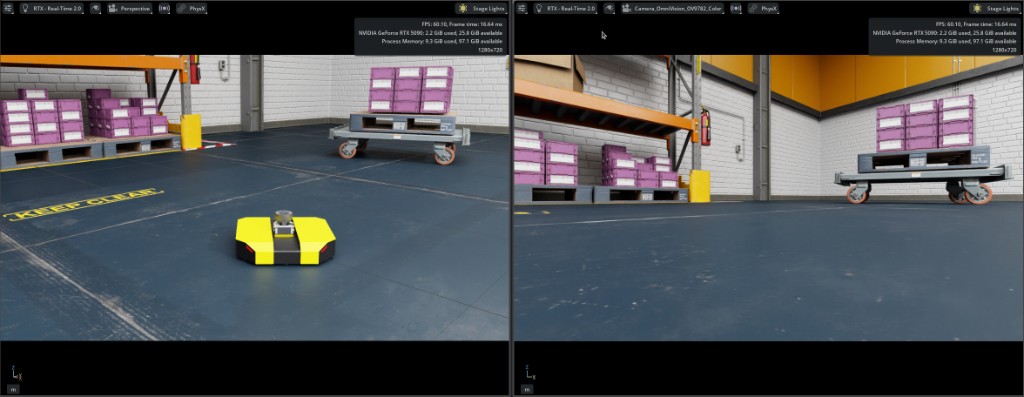Open show/hide visibility eye menu in left viewport
The height and width of the screenshot is (397, 1024).
pyautogui.click(x=95, y=8)
